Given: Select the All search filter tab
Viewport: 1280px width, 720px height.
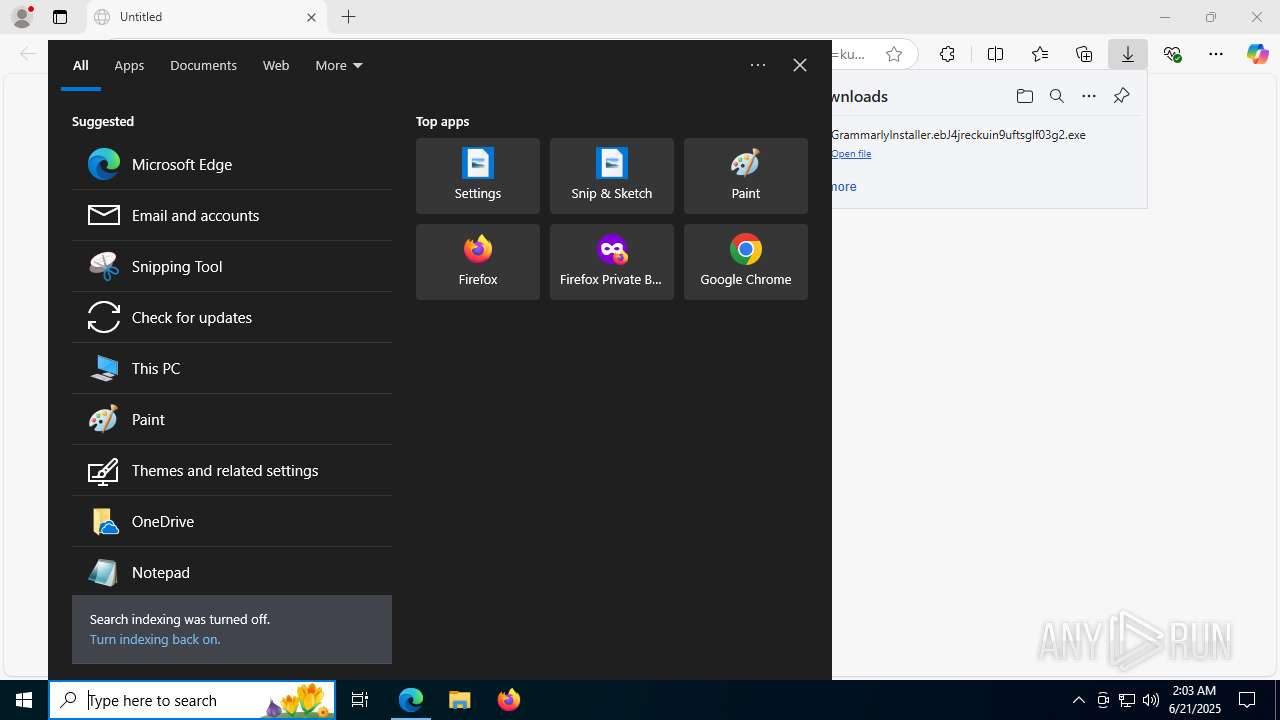Looking at the screenshot, I should click(81, 65).
